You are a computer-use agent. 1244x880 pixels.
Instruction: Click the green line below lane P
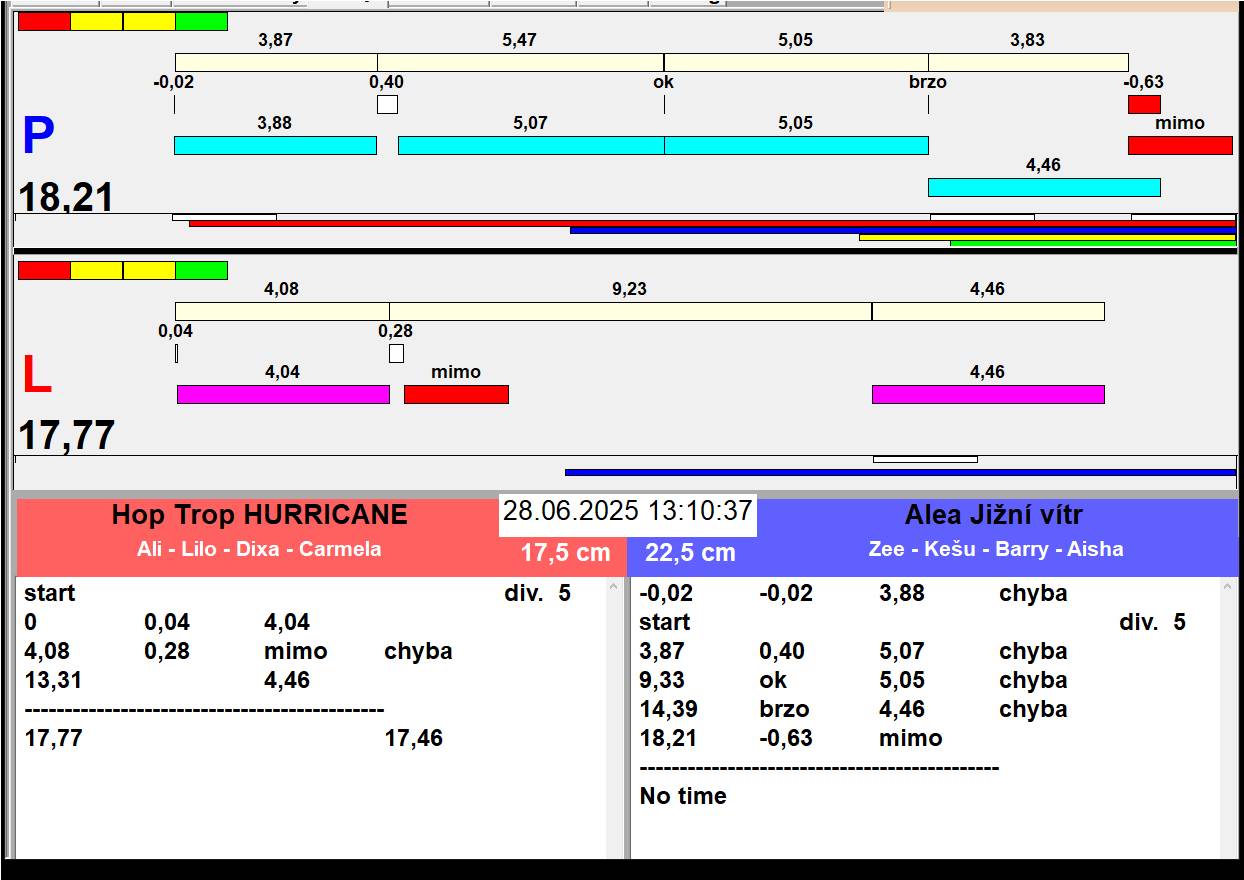(1093, 243)
